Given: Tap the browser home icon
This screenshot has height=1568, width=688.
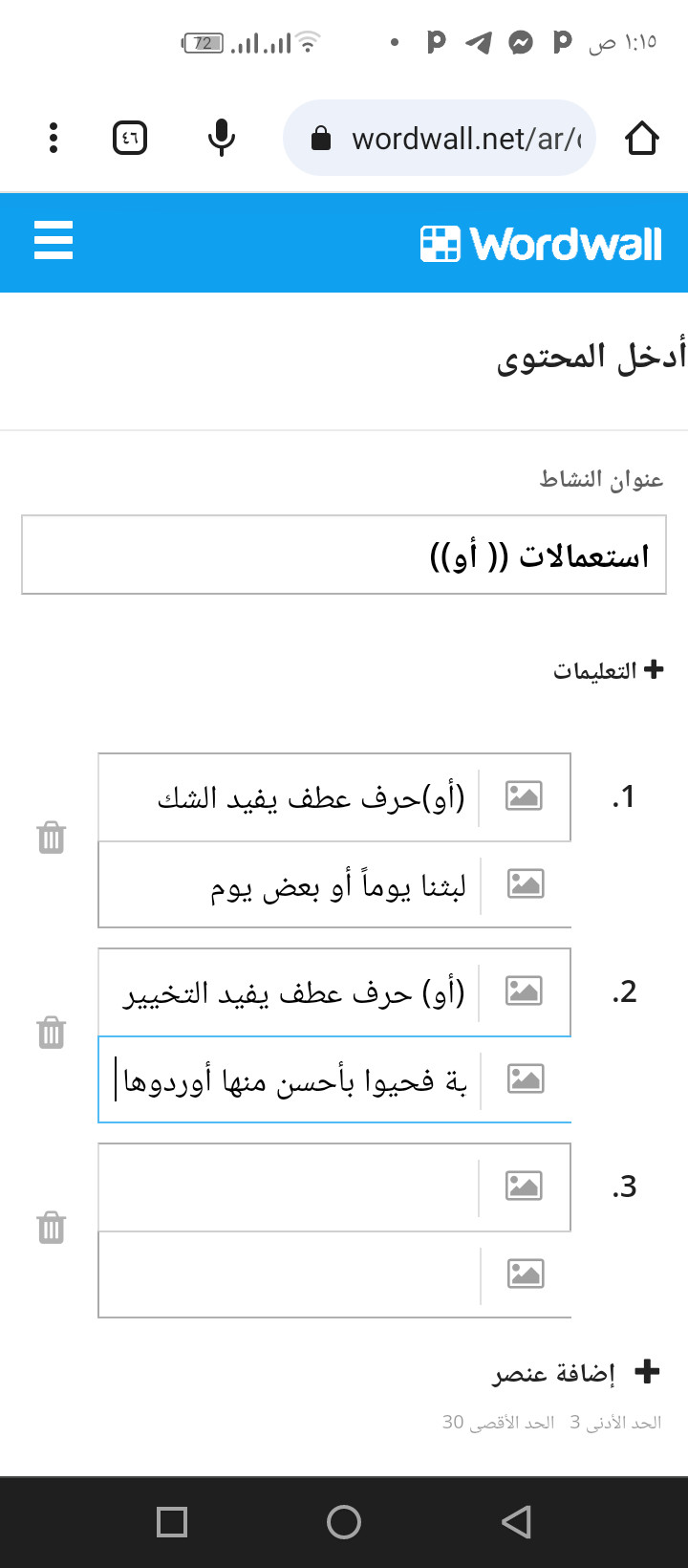Looking at the screenshot, I should (x=642, y=138).
